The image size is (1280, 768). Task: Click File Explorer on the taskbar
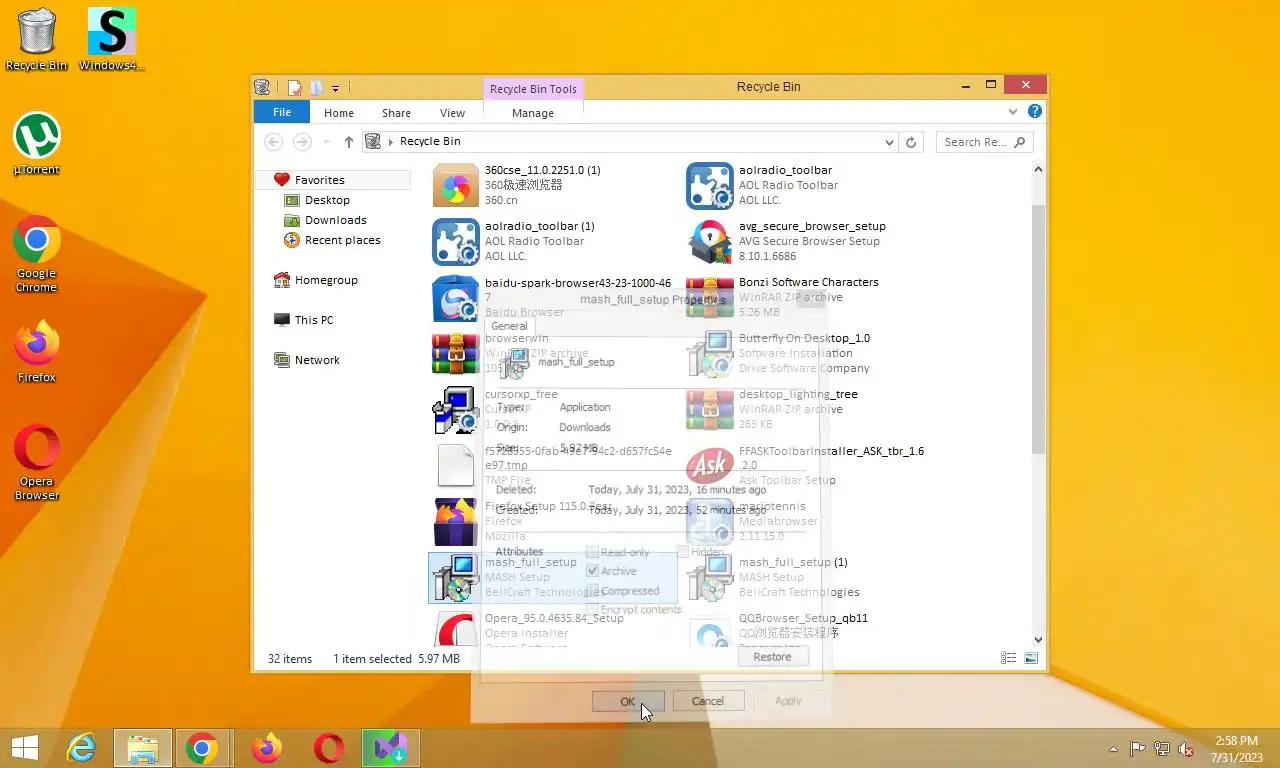pos(143,748)
